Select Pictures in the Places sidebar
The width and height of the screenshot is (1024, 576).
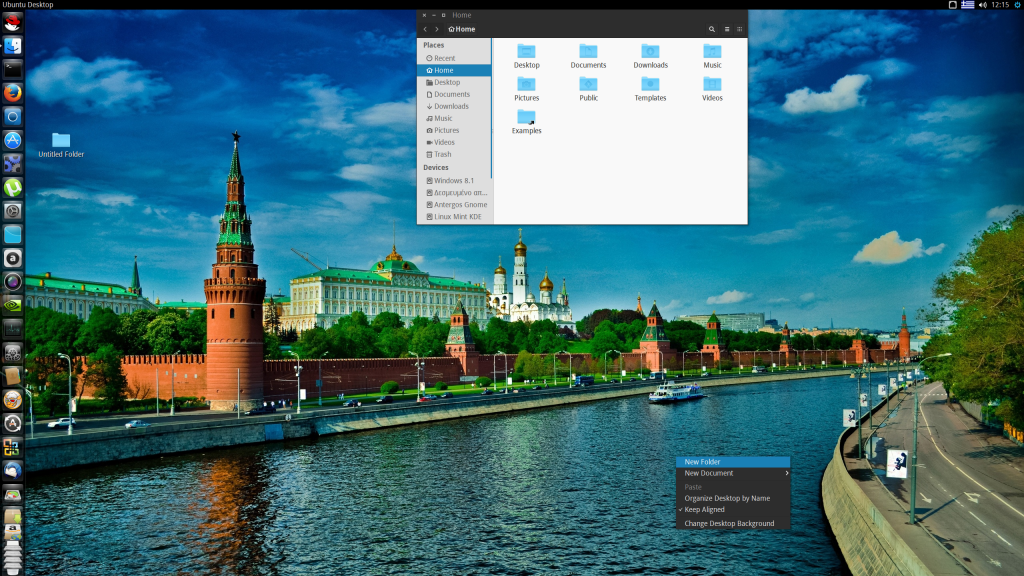[454, 131]
